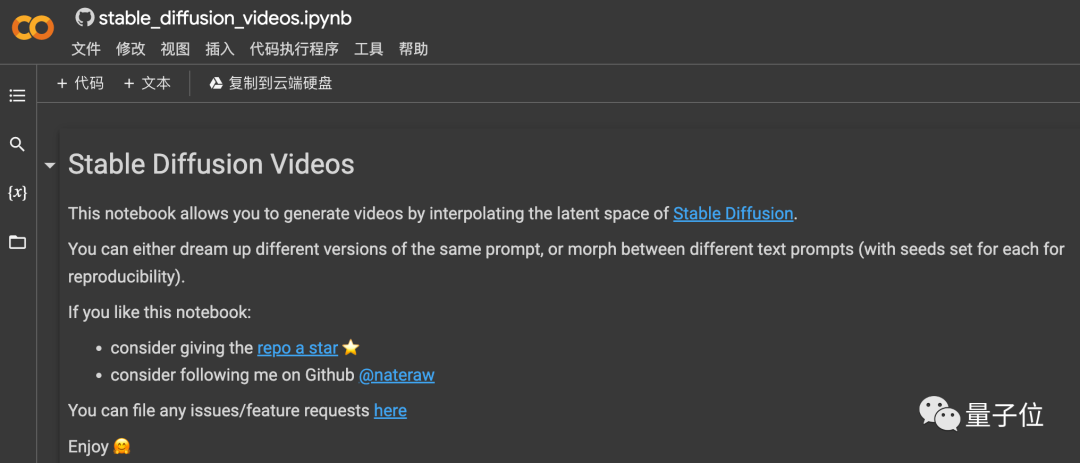Open the files folder icon in sidebar
The image size is (1080, 463).
tap(17, 242)
